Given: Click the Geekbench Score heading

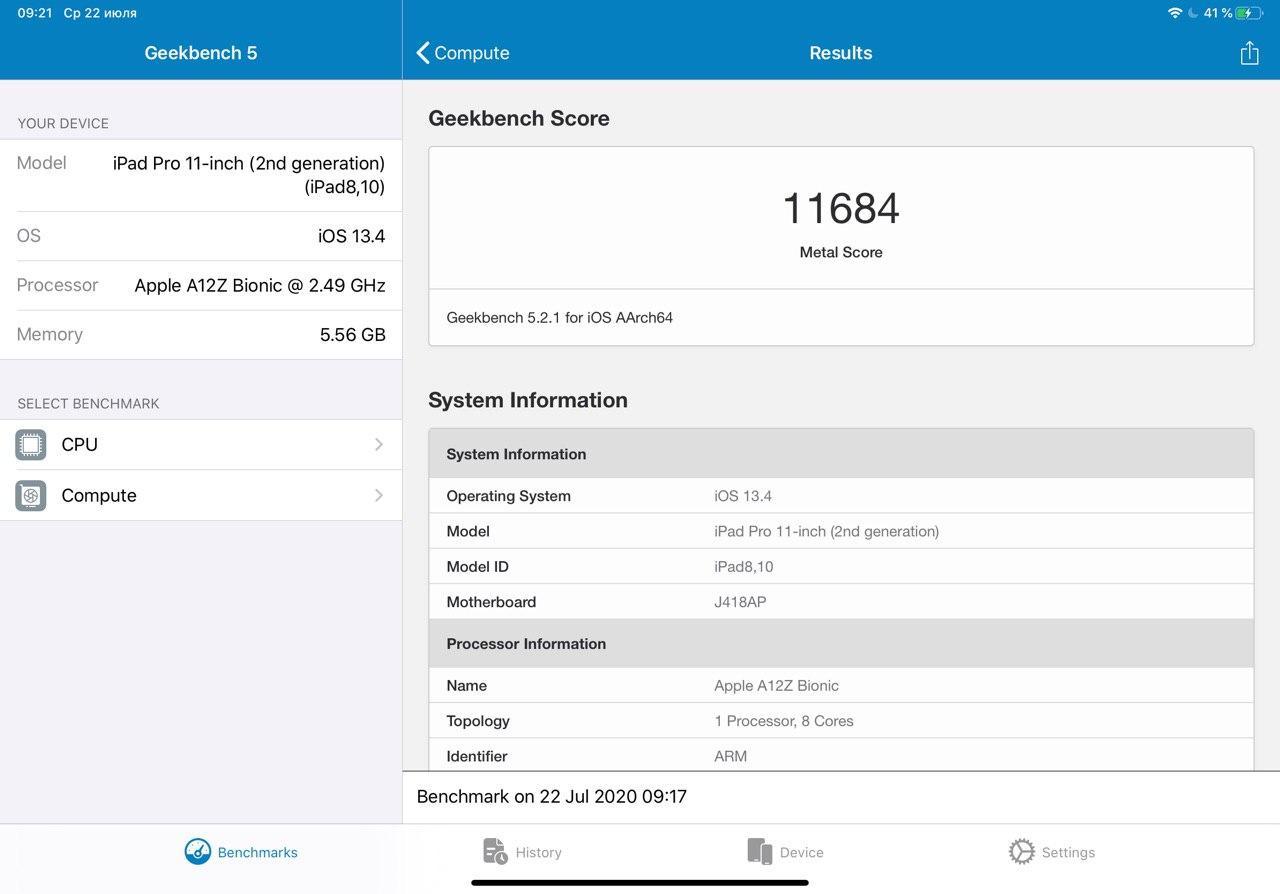Looking at the screenshot, I should [519, 118].
